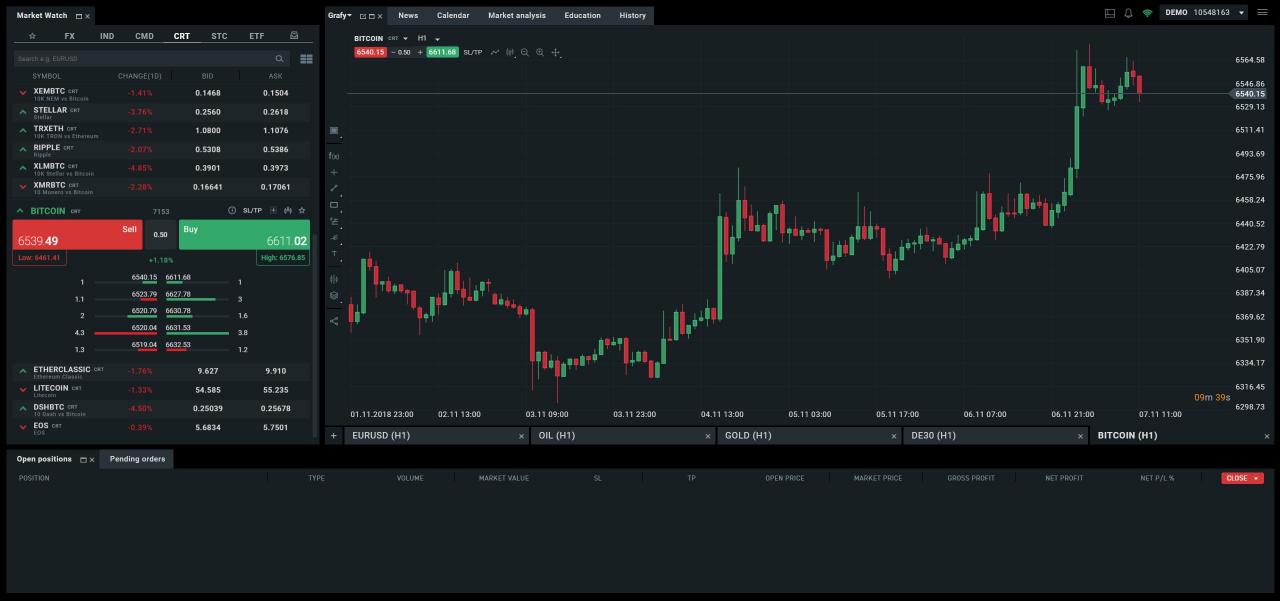Open the indicators f(x) panel on chart sidebar
The width and height of the screenshot is (1280, 601).
pos(334,155)
